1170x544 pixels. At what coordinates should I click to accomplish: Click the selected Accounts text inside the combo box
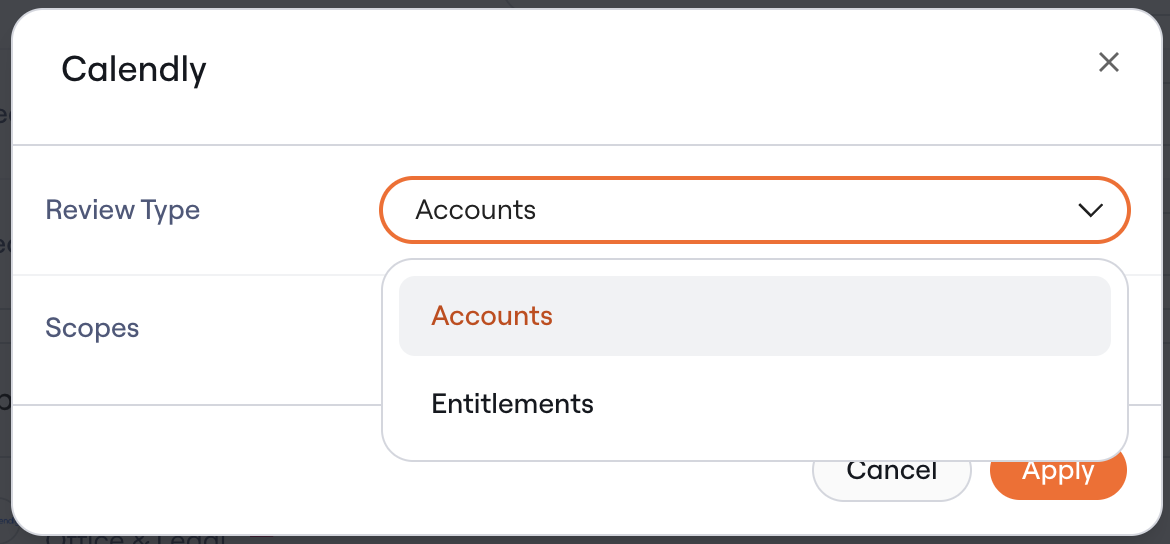click(x=475, y=210)
